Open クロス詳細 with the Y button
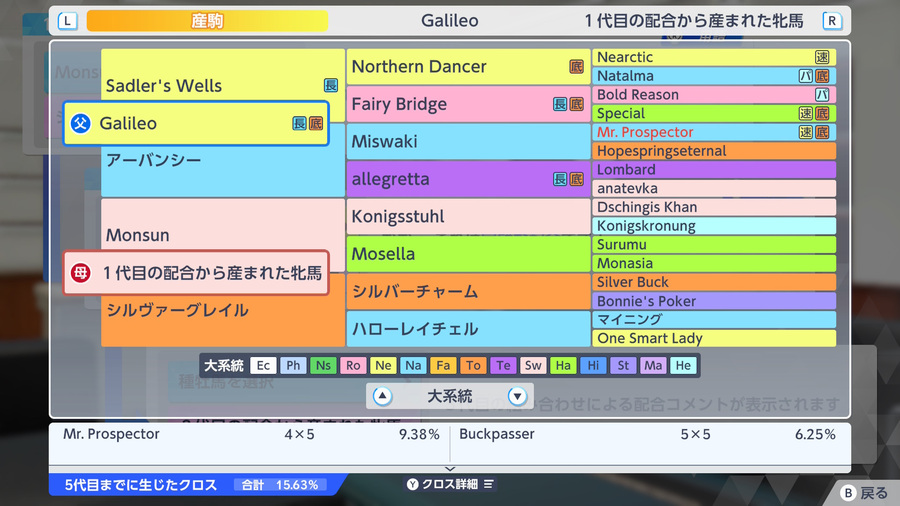This screenshot has width=900, height=506. [x=450, y=484]
